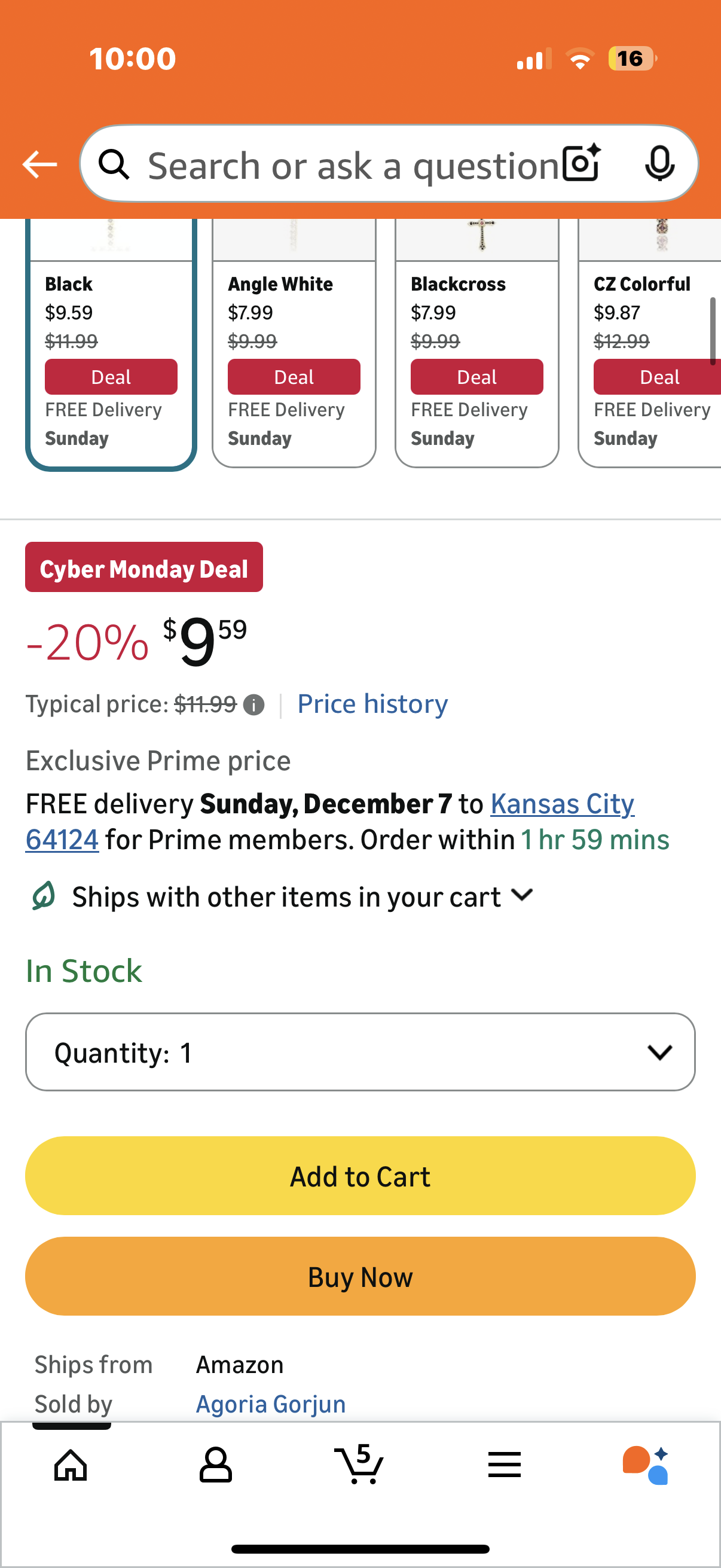
Task: Select the Angle White variant
Action: 294,343
